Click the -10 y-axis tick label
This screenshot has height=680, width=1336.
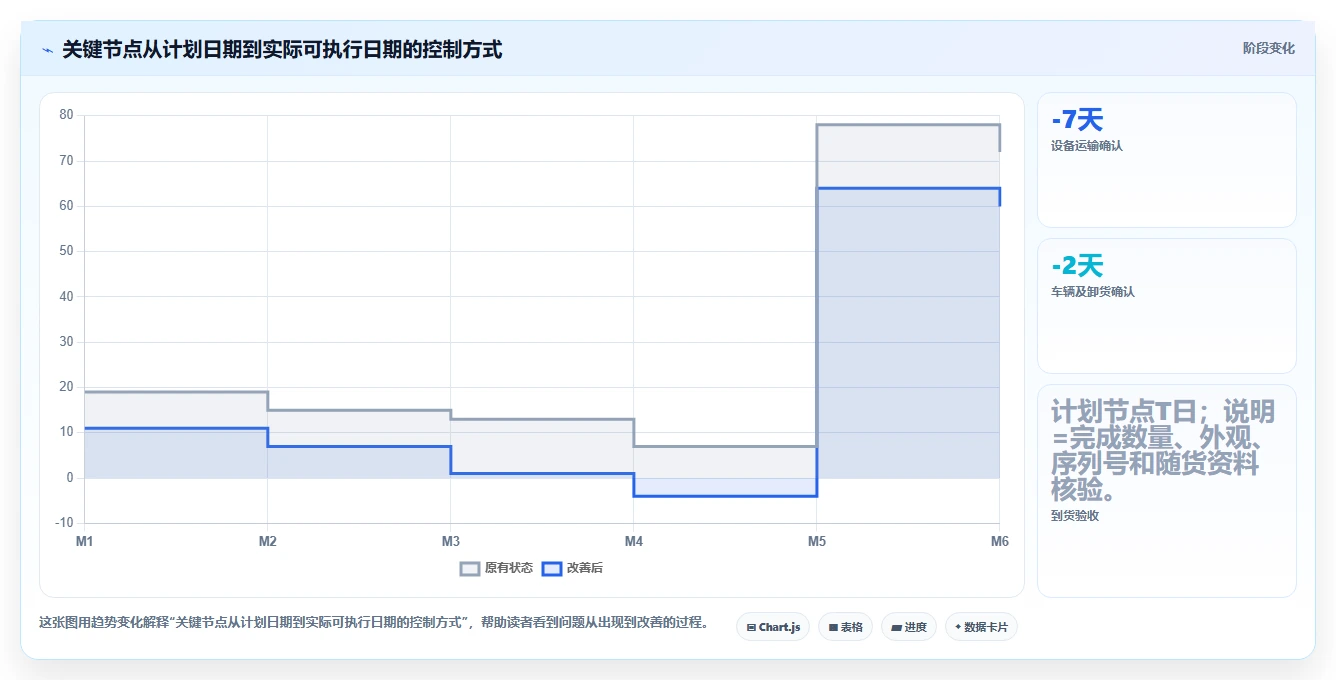pos(64,523)
